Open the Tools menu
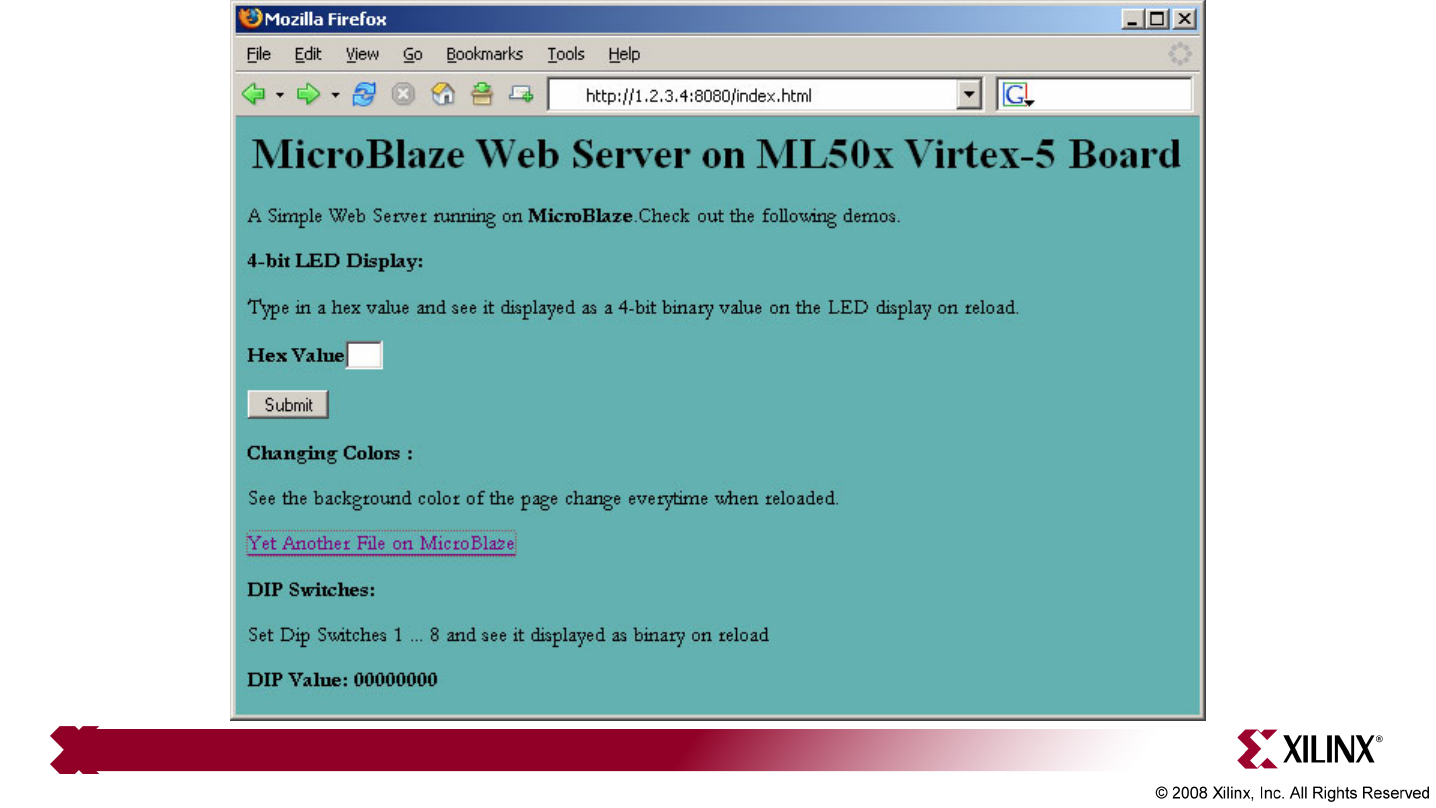This screenshot has height=808, width=1436. point(566,54)
